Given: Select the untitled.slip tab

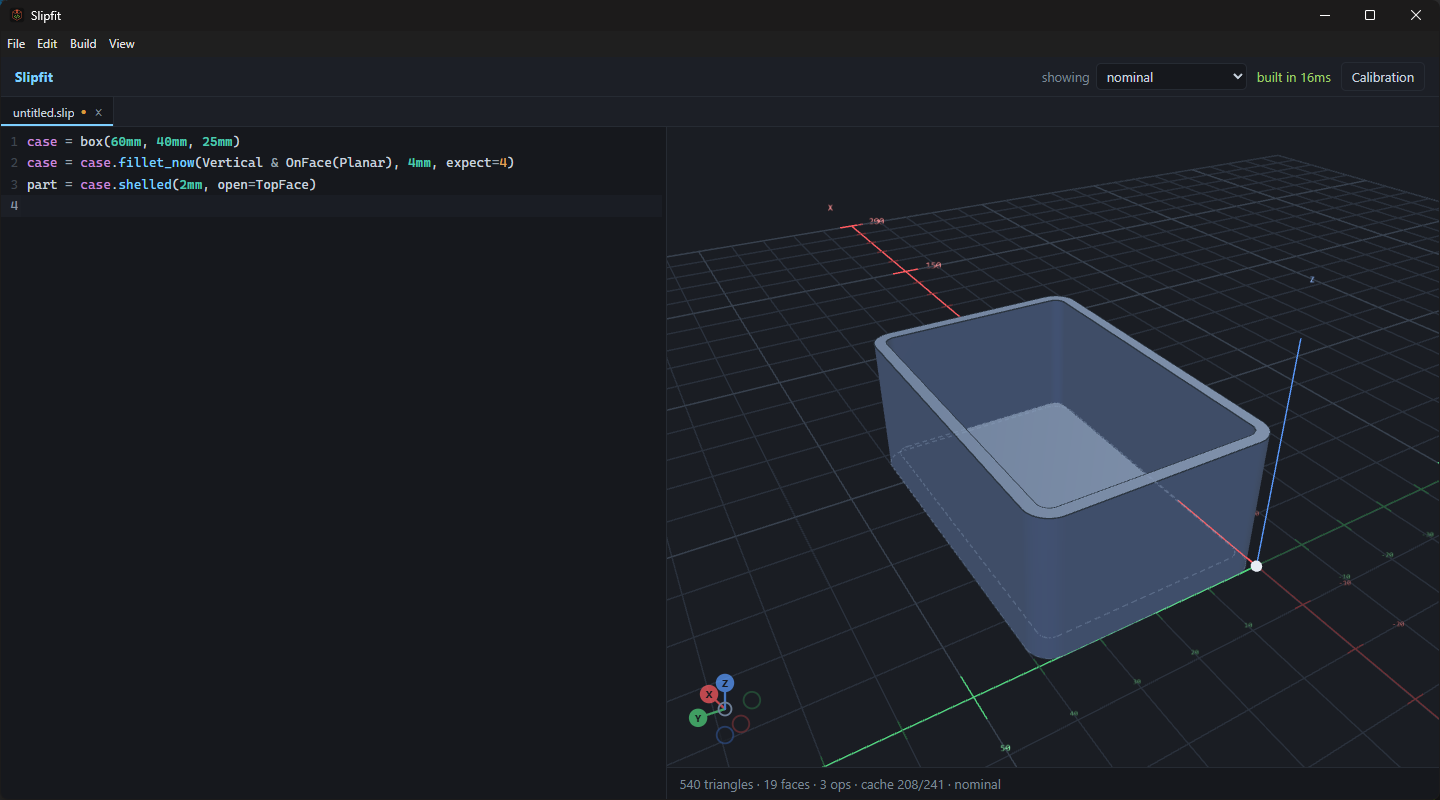Looking at the screenshot, I should pos(57,112).
